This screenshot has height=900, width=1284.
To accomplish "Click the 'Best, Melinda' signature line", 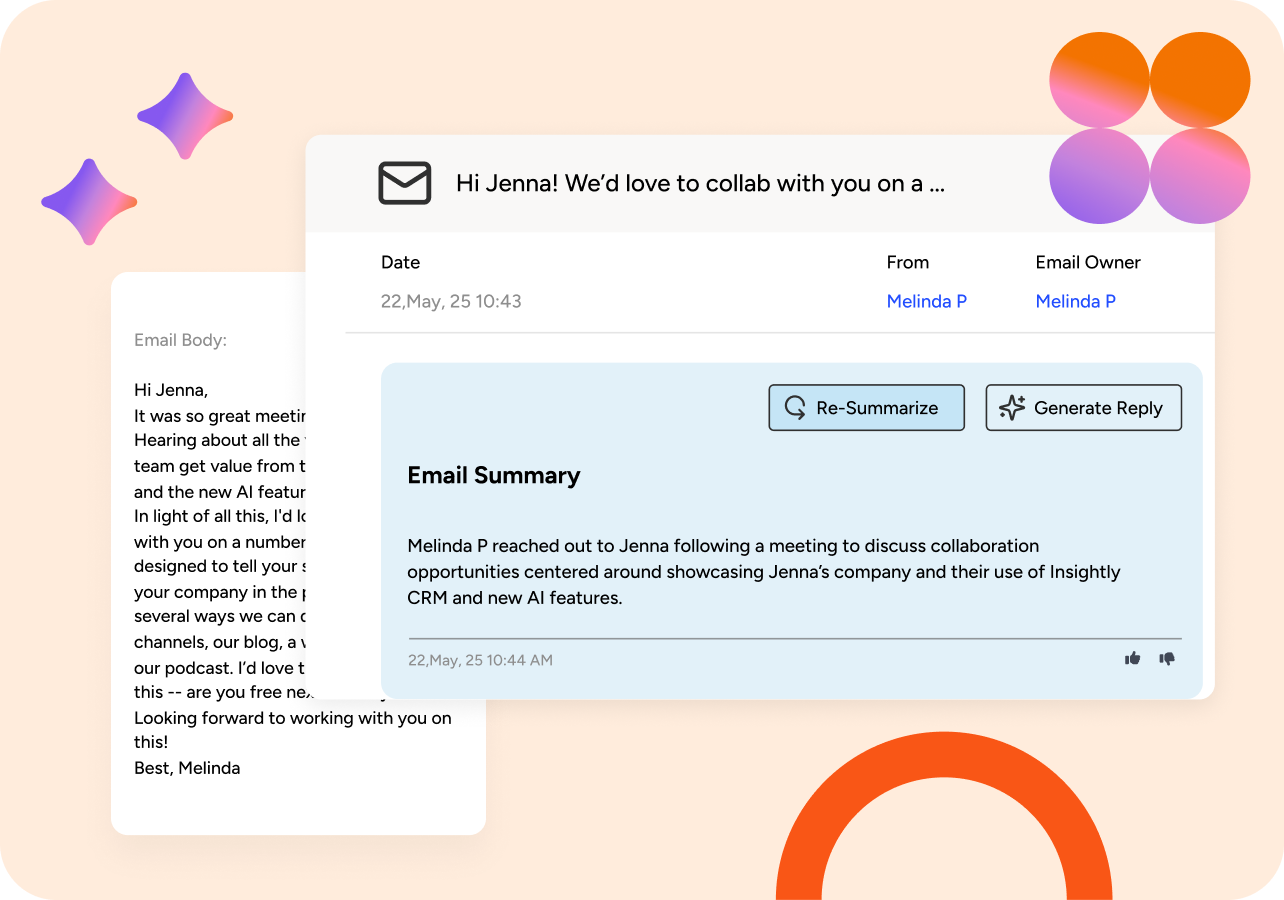I will 187,768.
